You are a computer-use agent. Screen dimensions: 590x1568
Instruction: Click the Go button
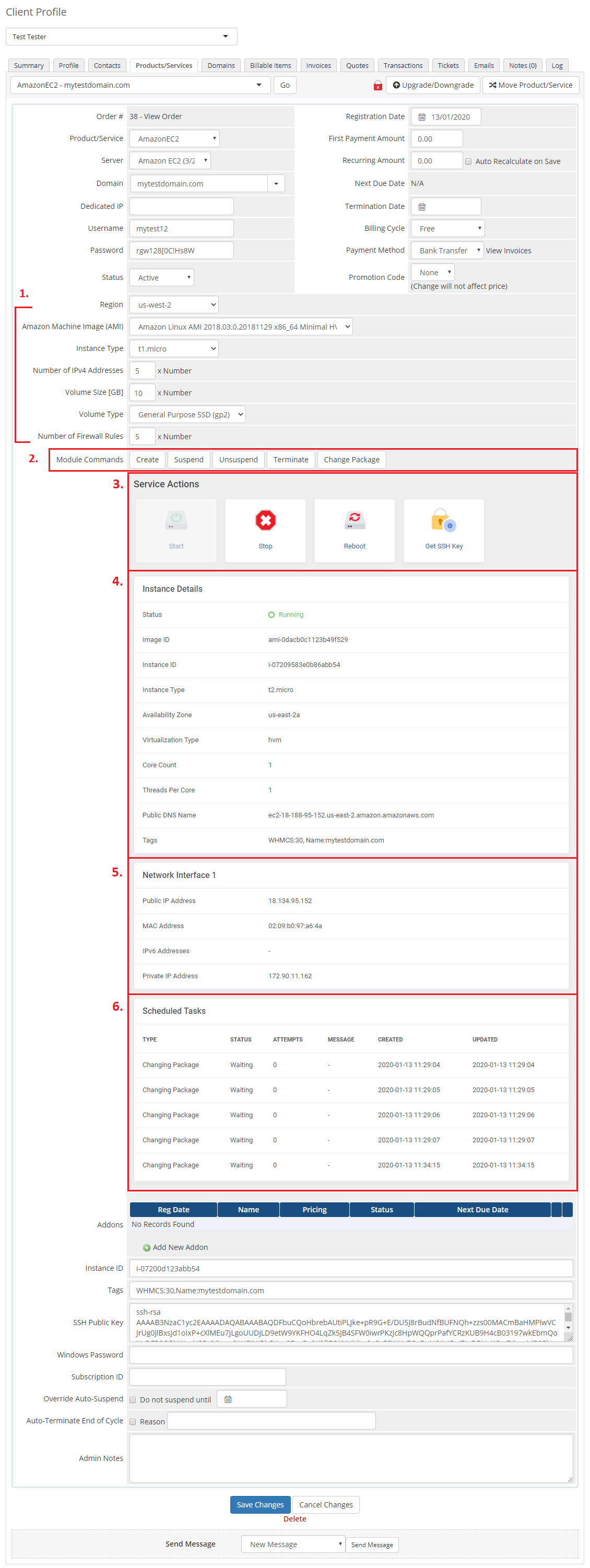(285, 85)
